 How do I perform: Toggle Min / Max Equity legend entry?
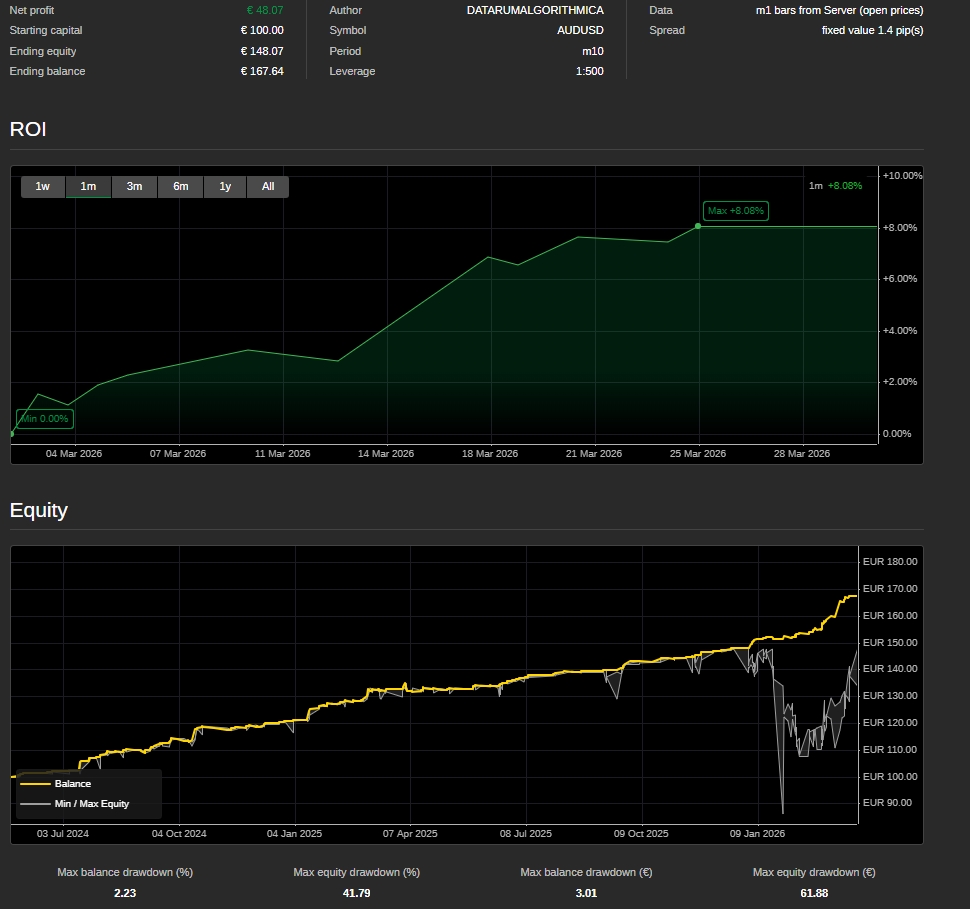coord(91,804)
